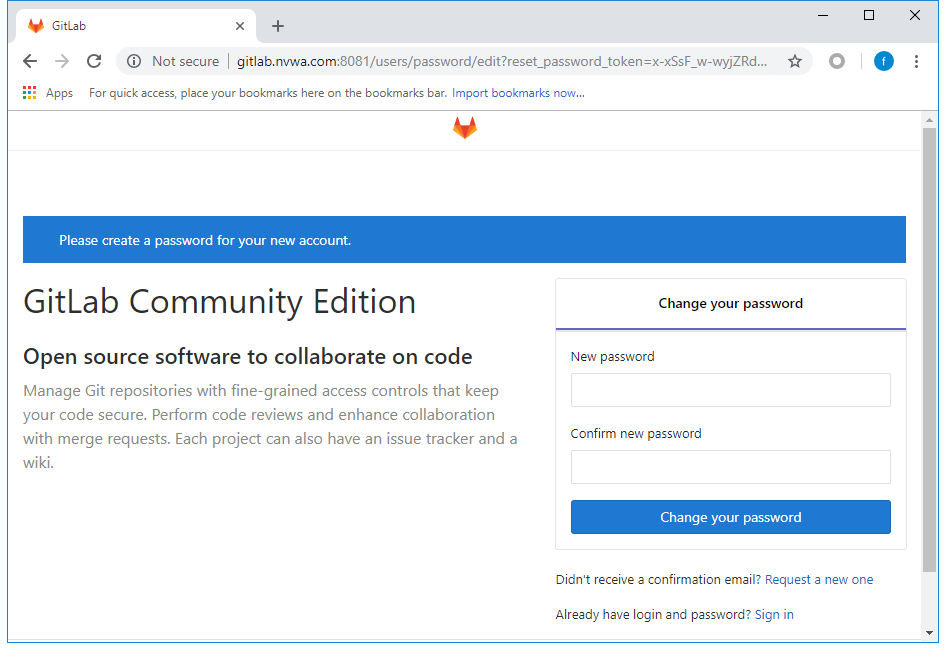
Task: Click the scrollbar up arrow
Action: pyautogui.click(x=929, y=119)
